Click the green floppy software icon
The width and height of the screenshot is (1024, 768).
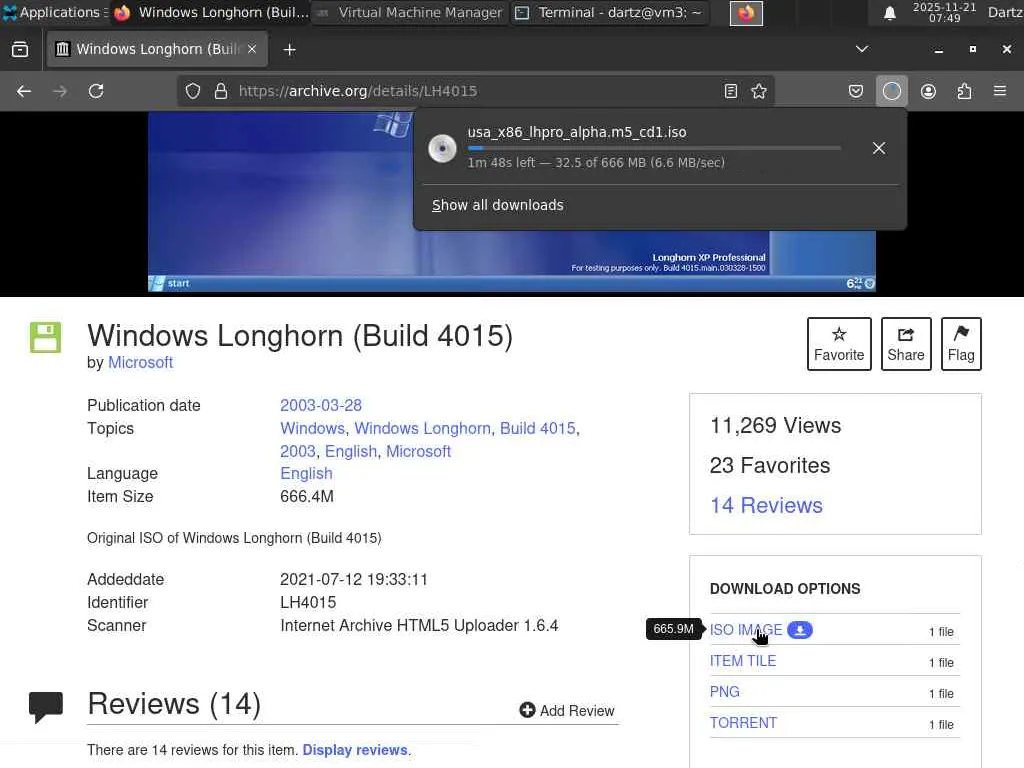pos(45,337)
